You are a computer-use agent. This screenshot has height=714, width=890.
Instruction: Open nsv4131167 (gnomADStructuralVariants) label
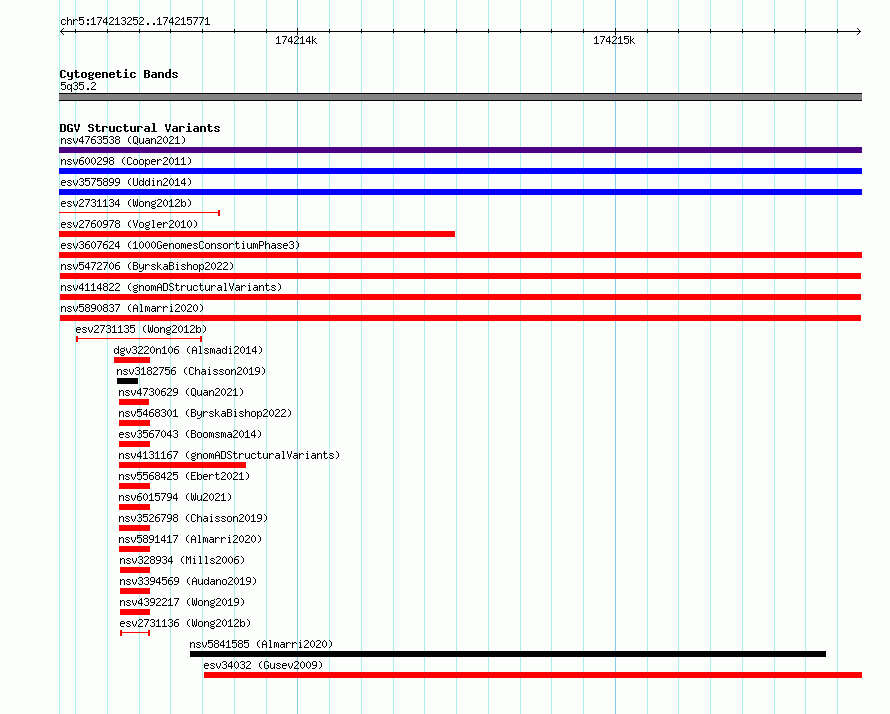pyautogui.click(x=229, y=455)
